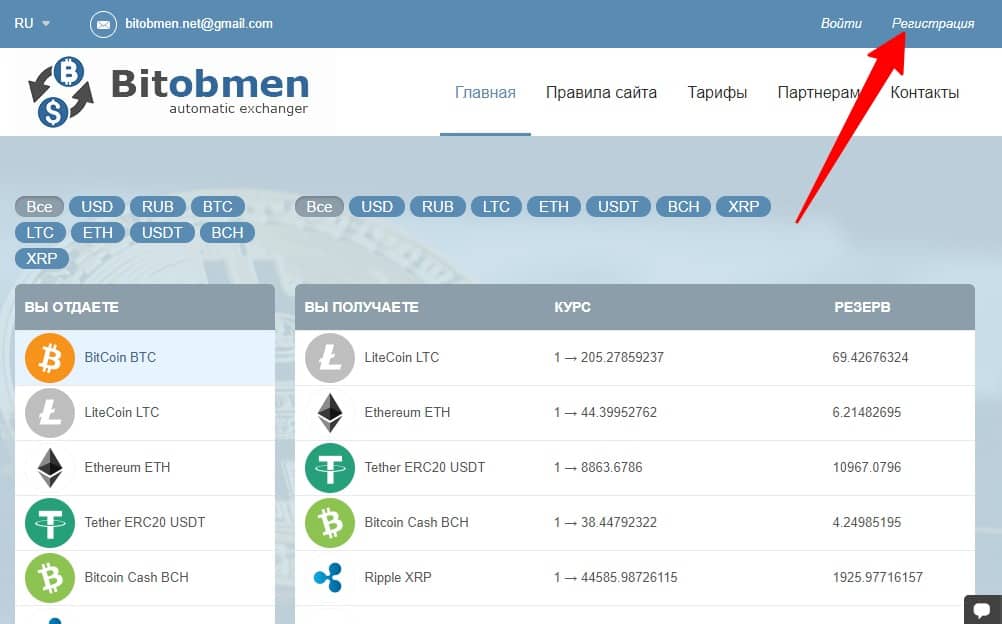Select Ethereum ETH in the give list

(145, 467)
